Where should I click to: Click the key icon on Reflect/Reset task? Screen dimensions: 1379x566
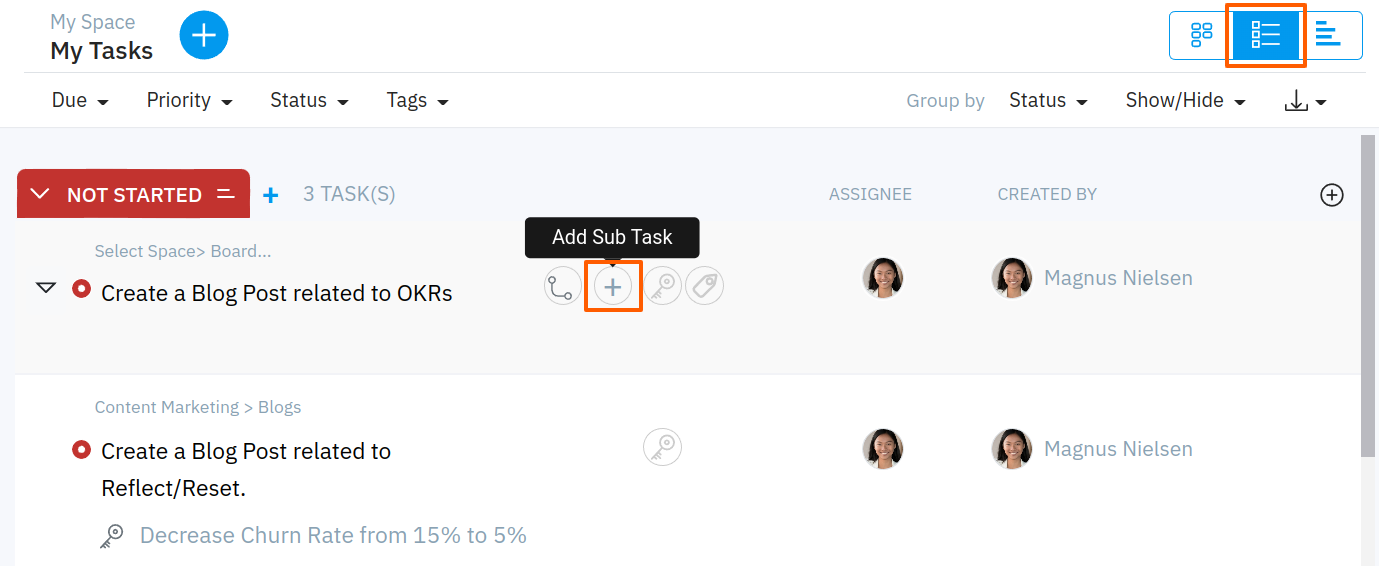click(662, 447)
